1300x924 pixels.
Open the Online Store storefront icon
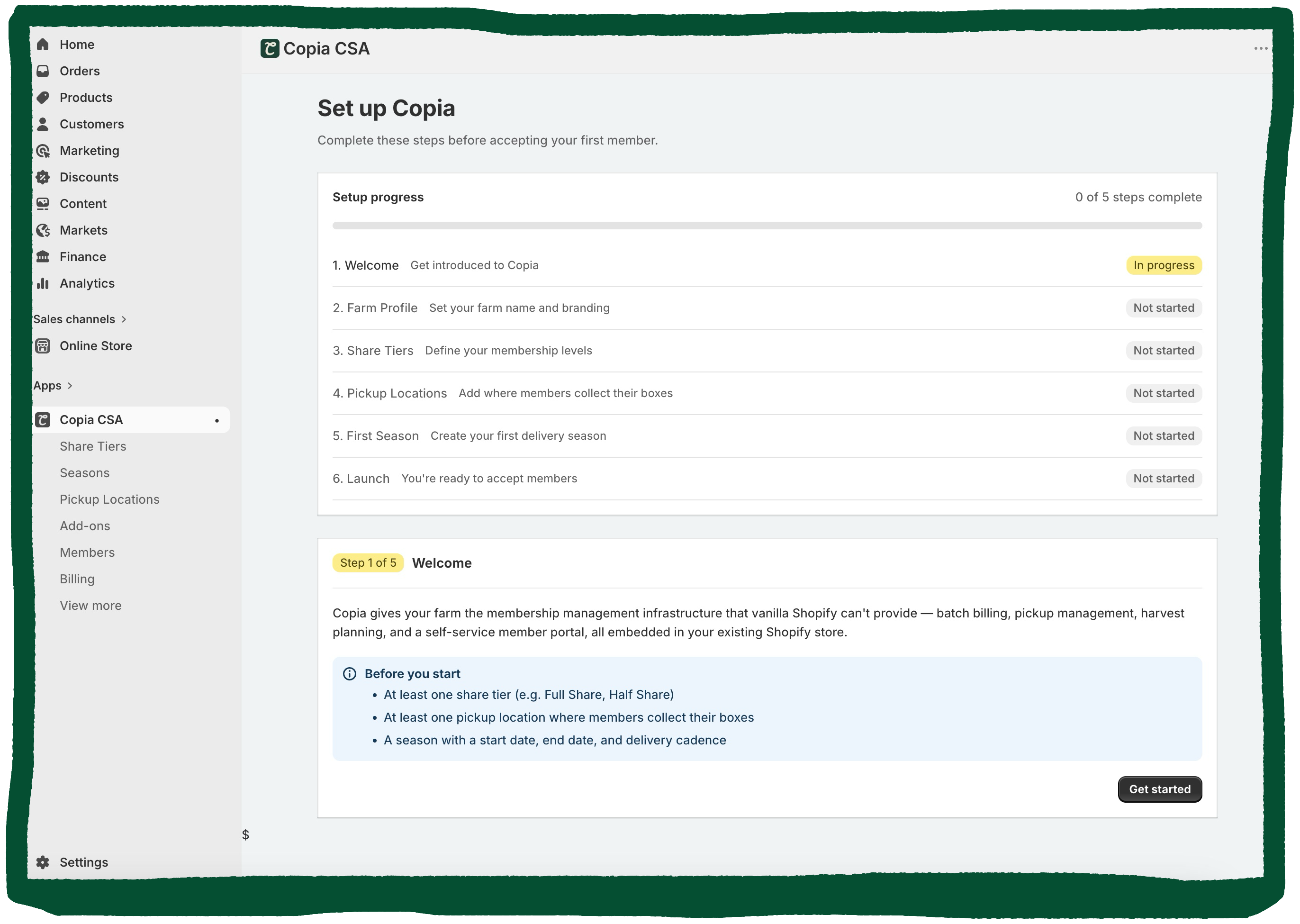[x=43, y=345]
